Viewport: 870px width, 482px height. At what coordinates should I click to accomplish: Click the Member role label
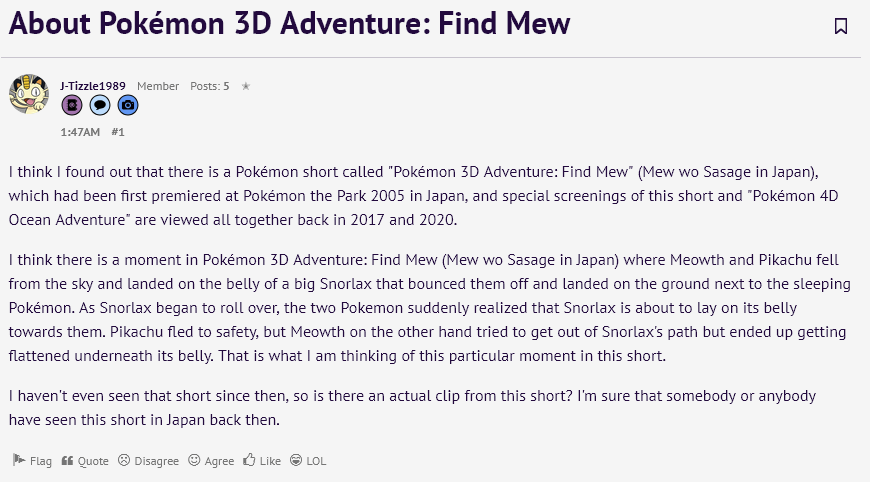click(x=158, y=86)
